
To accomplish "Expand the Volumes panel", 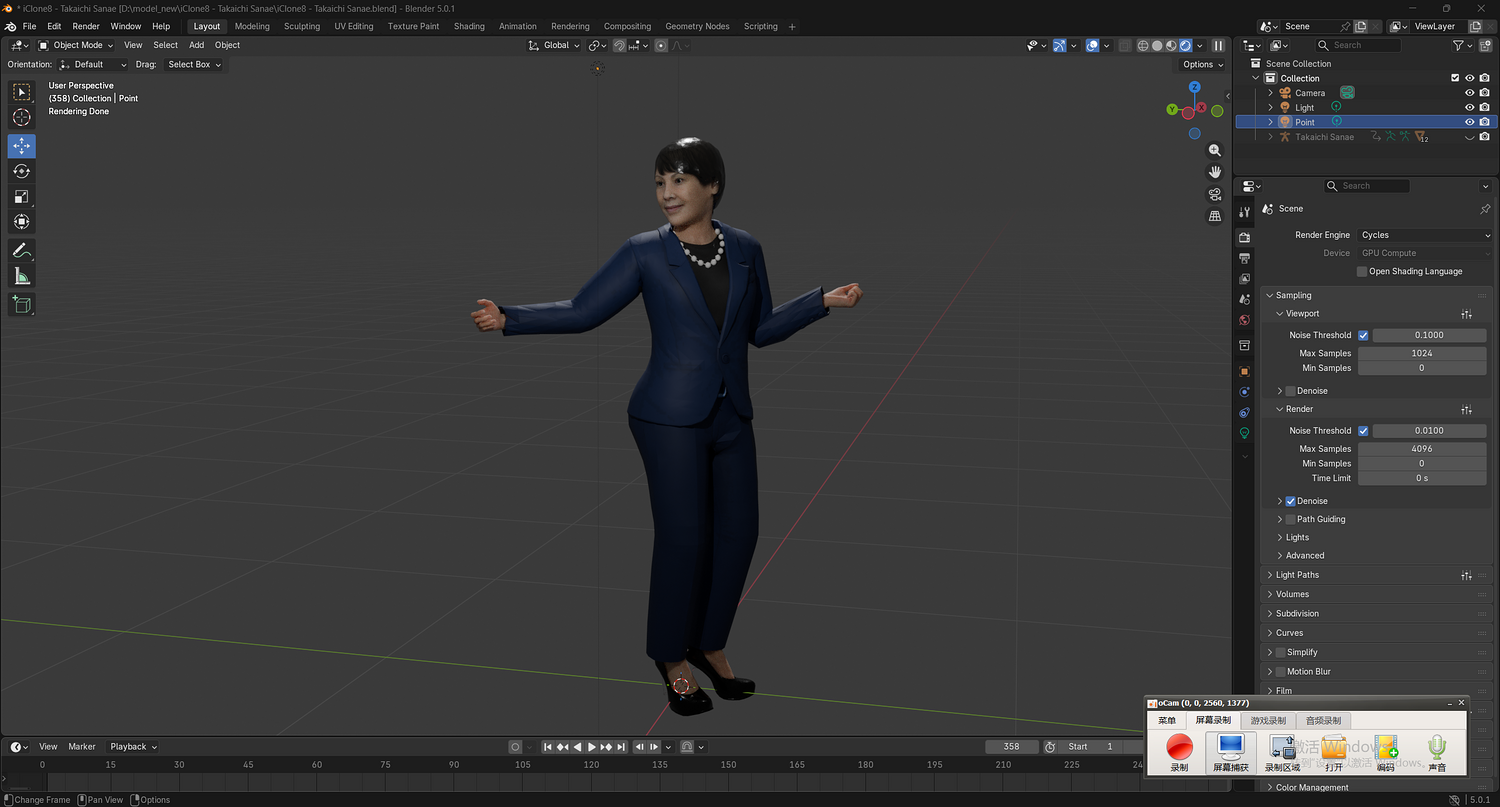I will pos(1292,594).
